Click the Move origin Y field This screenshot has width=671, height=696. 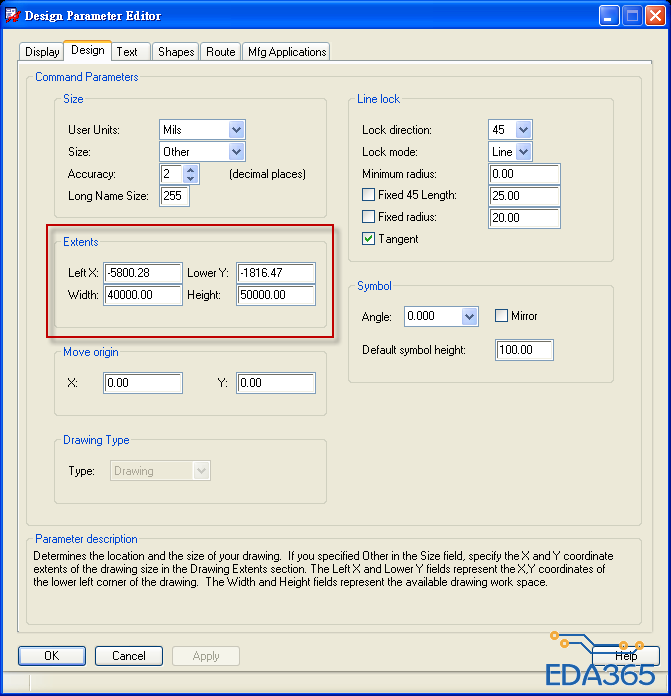[x=276, y=383]
